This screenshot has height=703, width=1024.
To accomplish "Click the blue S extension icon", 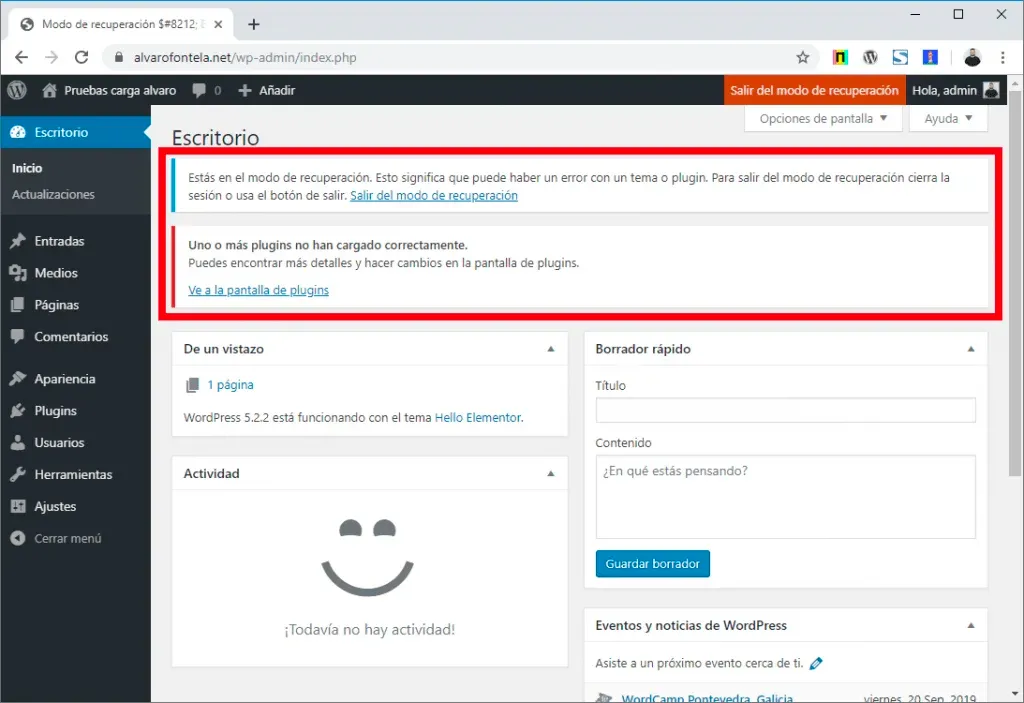I will coord(900,57).
